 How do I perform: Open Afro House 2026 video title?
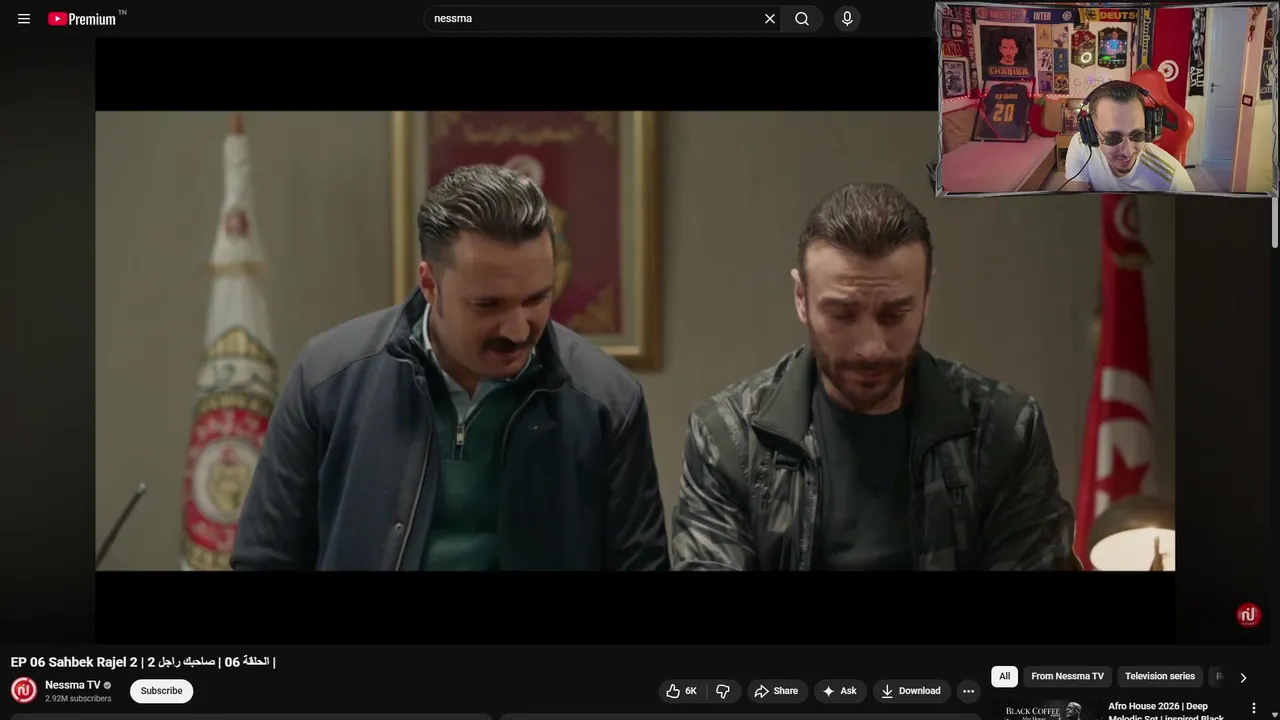(x=1166, y=711)
